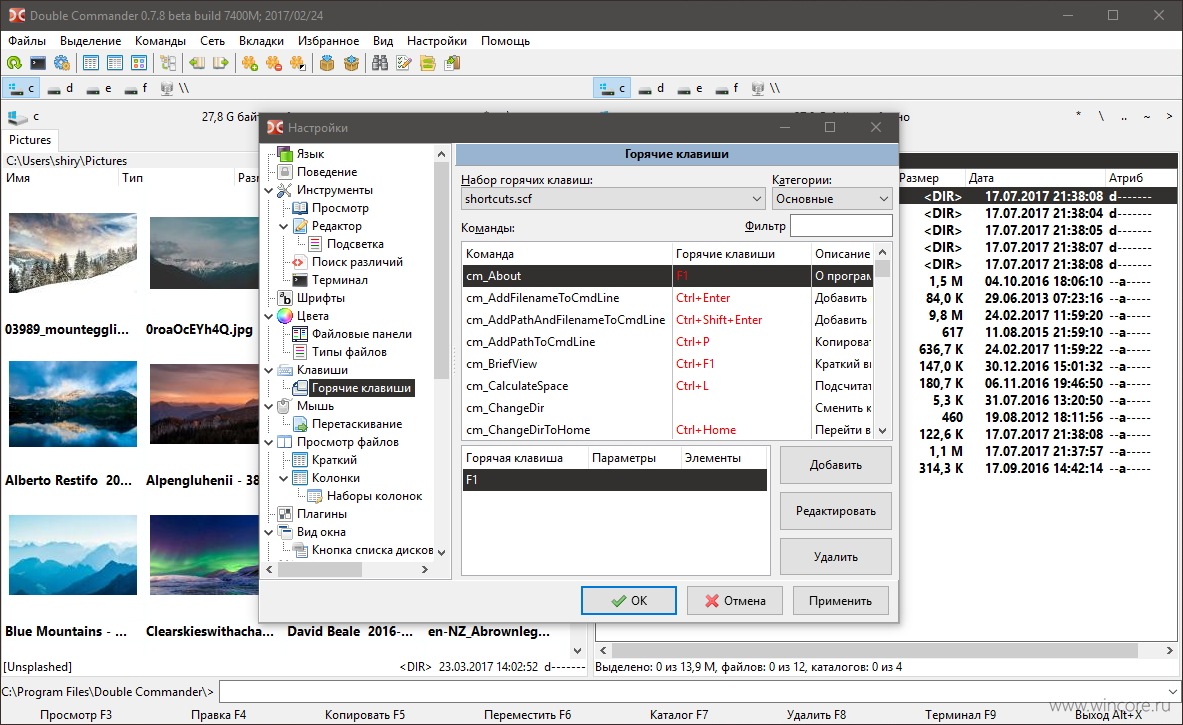
Task: Click the Blue Mountains thumbnail
Action: [73, 555]
